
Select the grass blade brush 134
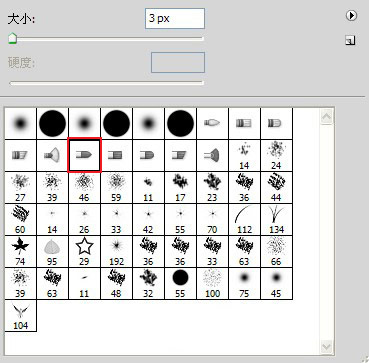click(x=276, y=220)
